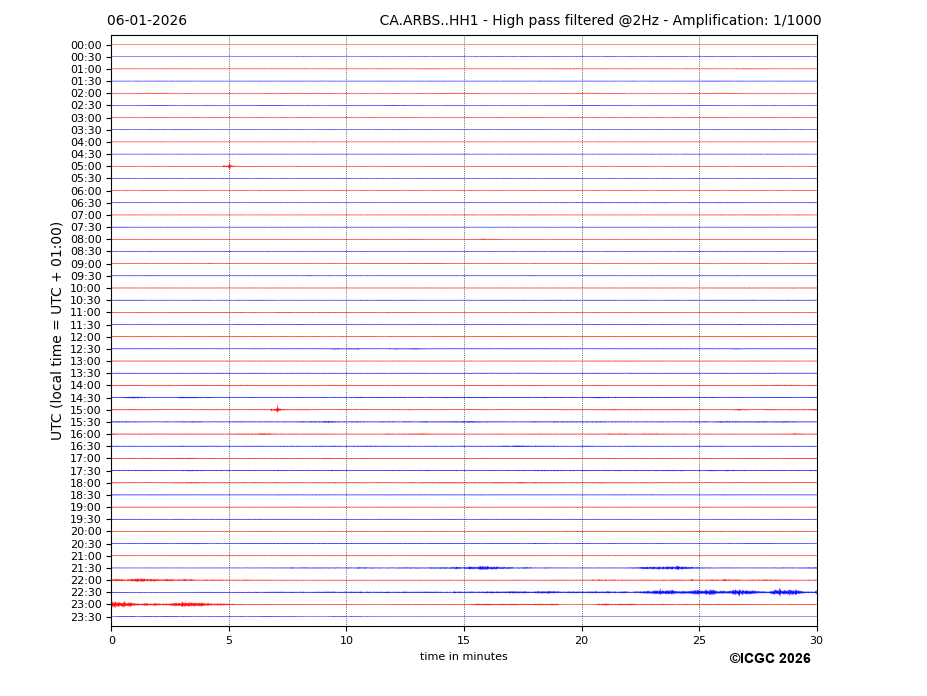Image resolution: width=927 pixels, height=696 pixels.
Task: Click the 15 tick label on the x-axis
Action: [464, 640]
